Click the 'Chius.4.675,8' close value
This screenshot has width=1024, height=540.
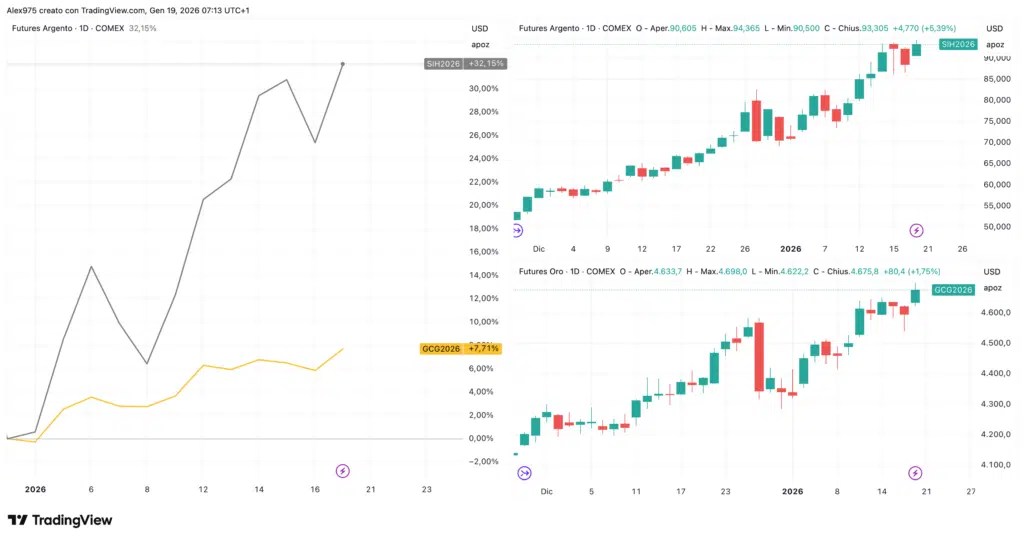point(853,272)
